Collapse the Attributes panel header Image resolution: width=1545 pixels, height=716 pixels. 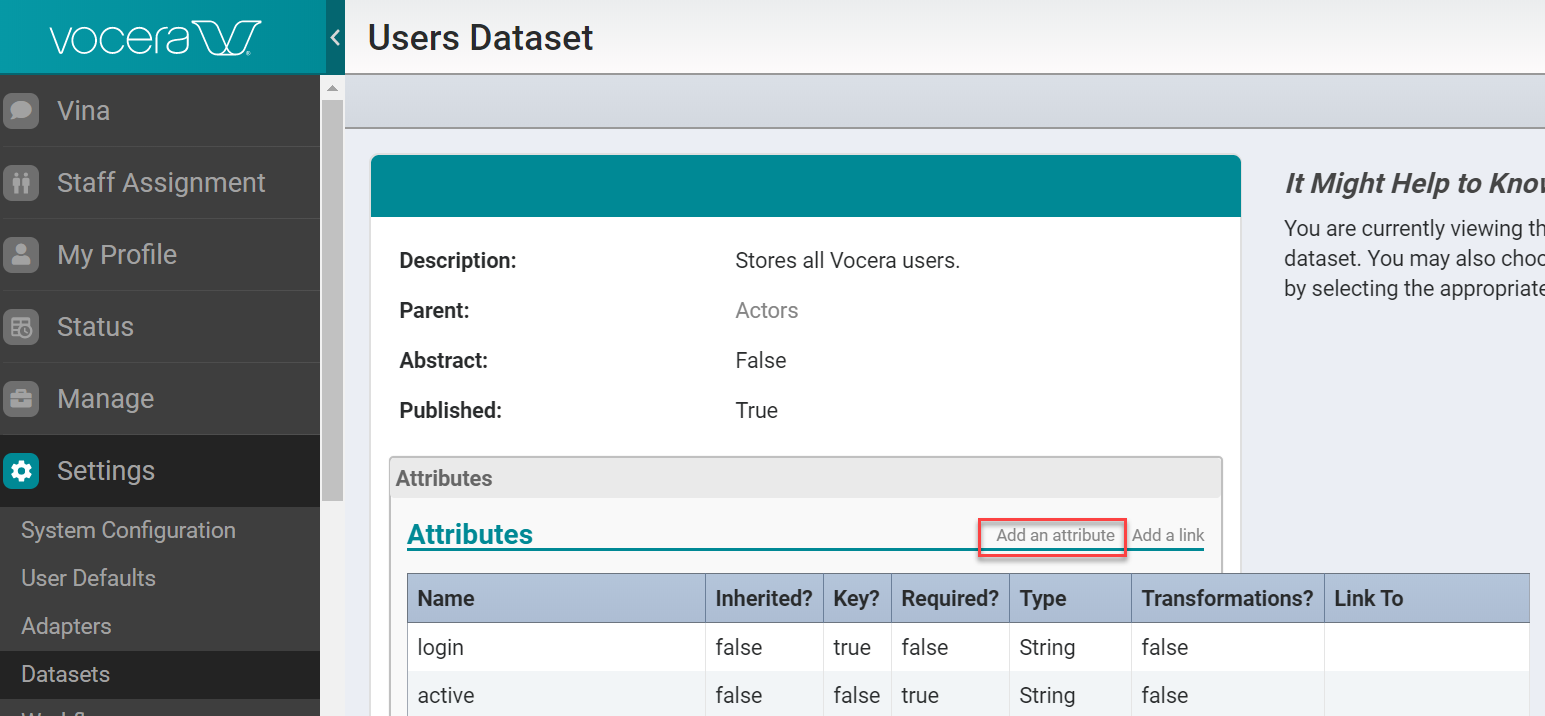[444, 478]
